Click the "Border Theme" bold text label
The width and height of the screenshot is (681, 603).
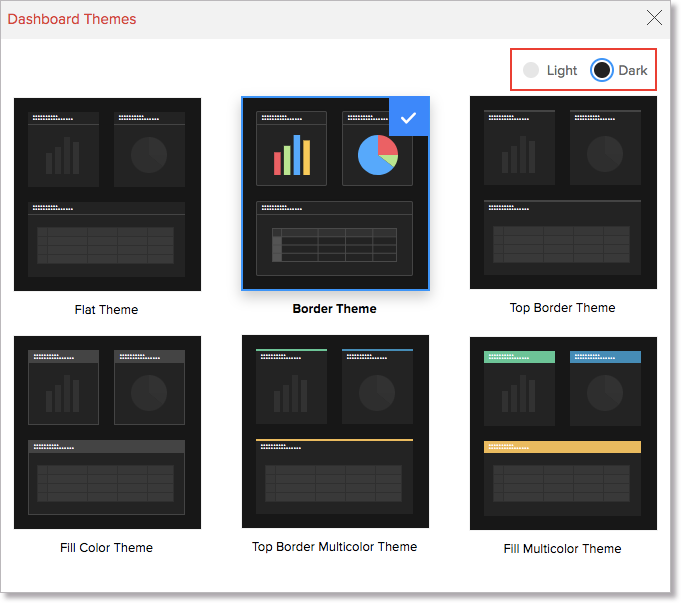point(334,309)
